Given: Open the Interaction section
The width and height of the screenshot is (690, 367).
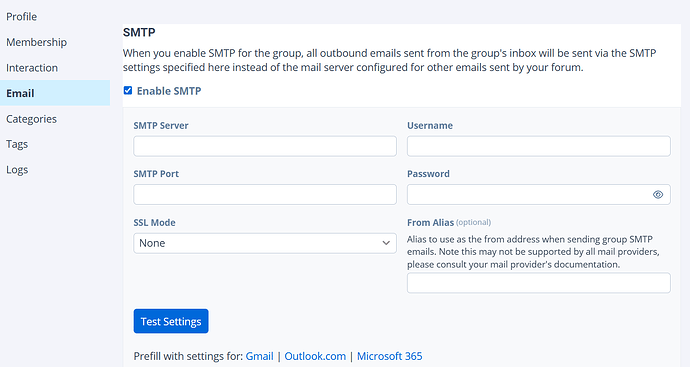Looking at the screenshot, I should point(32,68).
